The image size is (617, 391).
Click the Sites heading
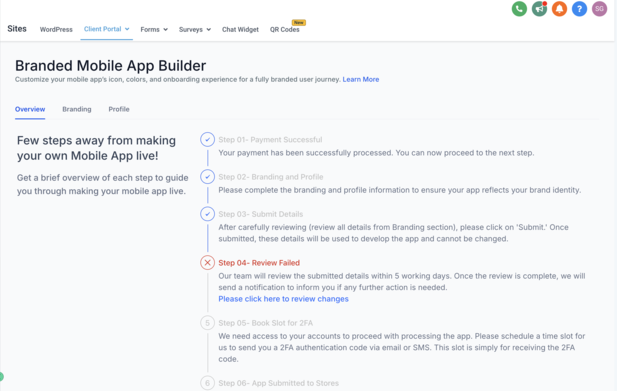pos(17,29)
